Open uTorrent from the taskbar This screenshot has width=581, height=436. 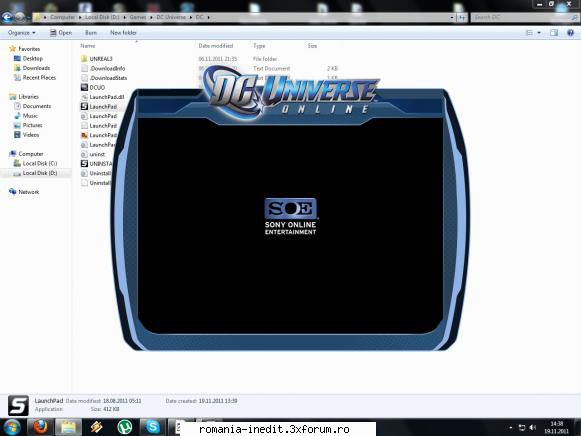coord(125,427)
